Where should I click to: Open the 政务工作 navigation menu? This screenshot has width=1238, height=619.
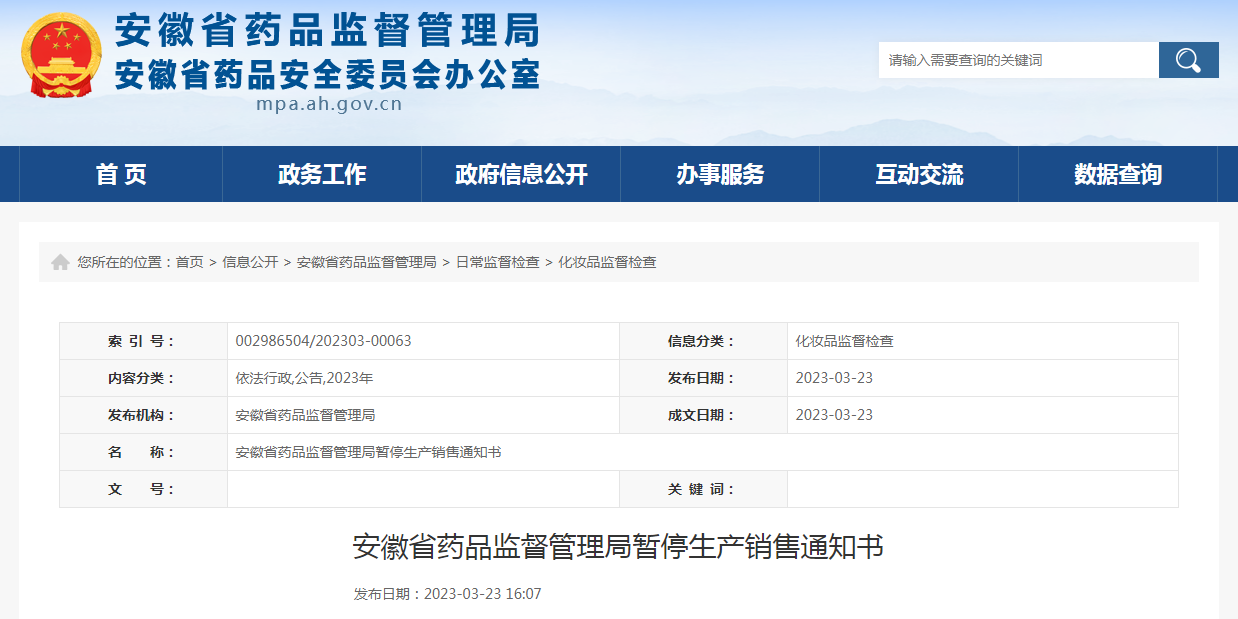coord(321,173)
